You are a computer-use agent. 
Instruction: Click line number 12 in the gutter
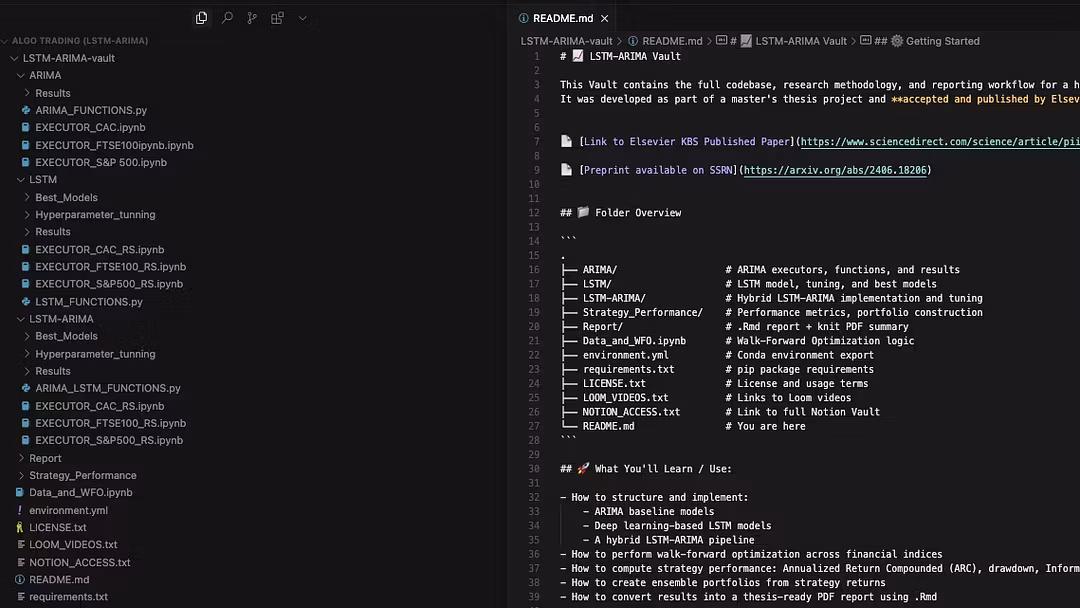(534, 213)
